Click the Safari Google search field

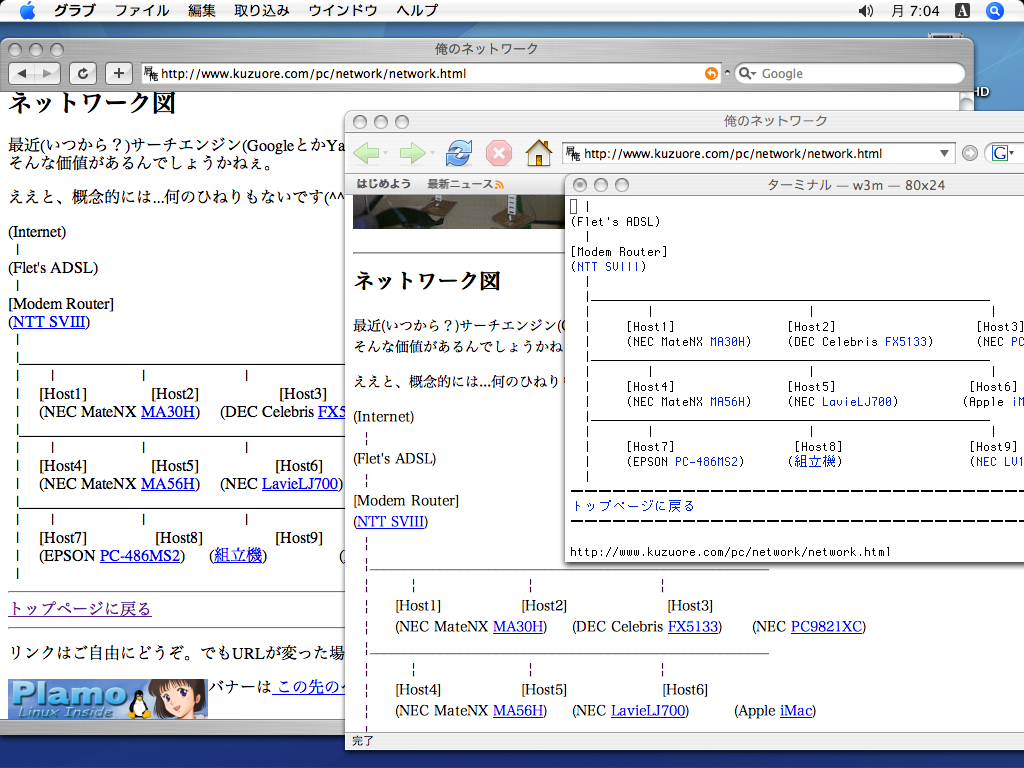tap(849, 73)
